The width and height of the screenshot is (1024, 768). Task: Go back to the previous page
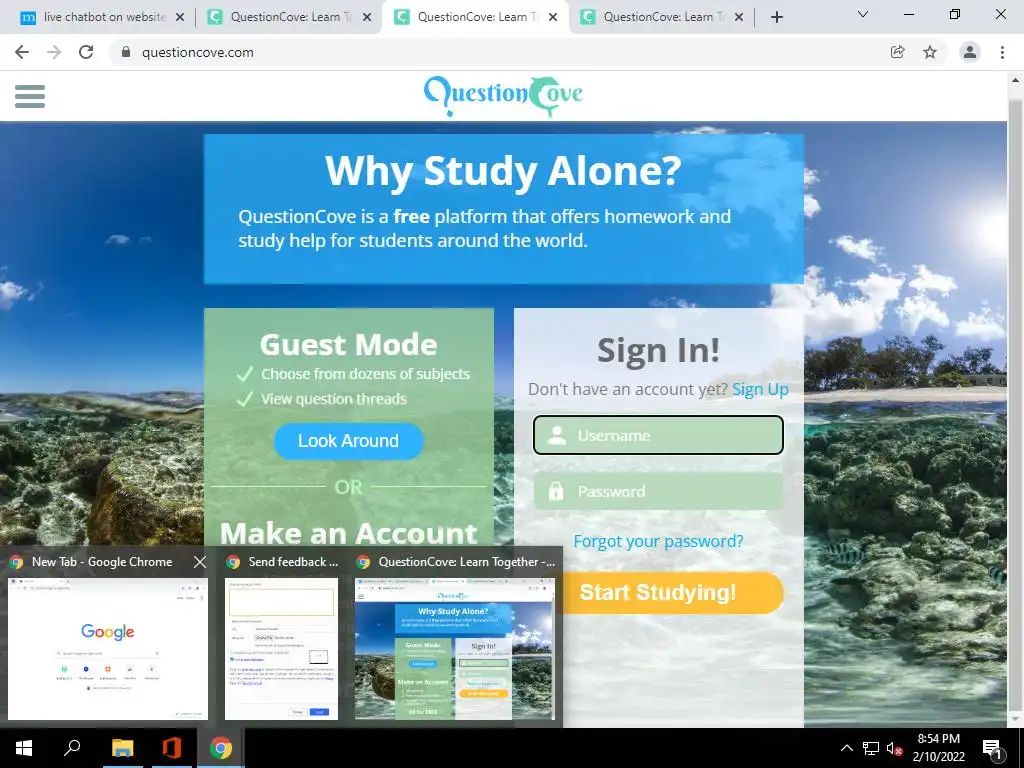click(22, 52)
